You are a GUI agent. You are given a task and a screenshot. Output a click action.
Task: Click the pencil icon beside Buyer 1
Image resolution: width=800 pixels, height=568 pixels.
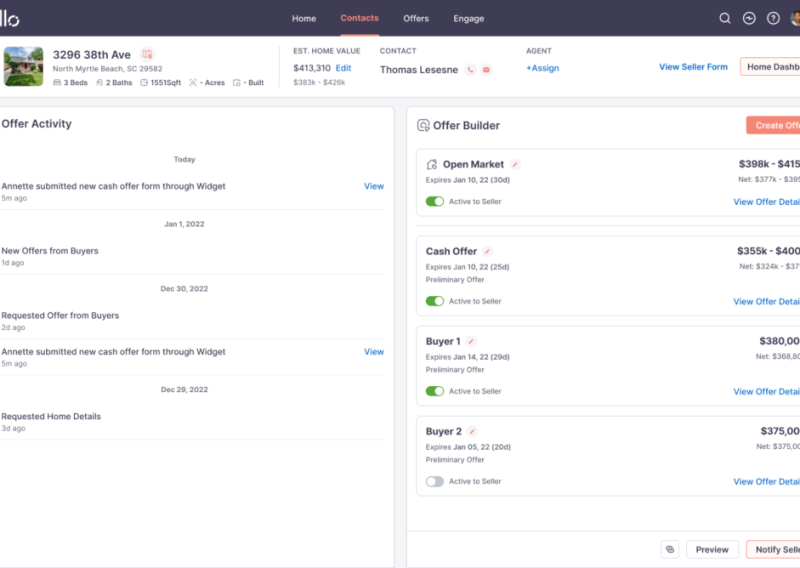[471, 342]
